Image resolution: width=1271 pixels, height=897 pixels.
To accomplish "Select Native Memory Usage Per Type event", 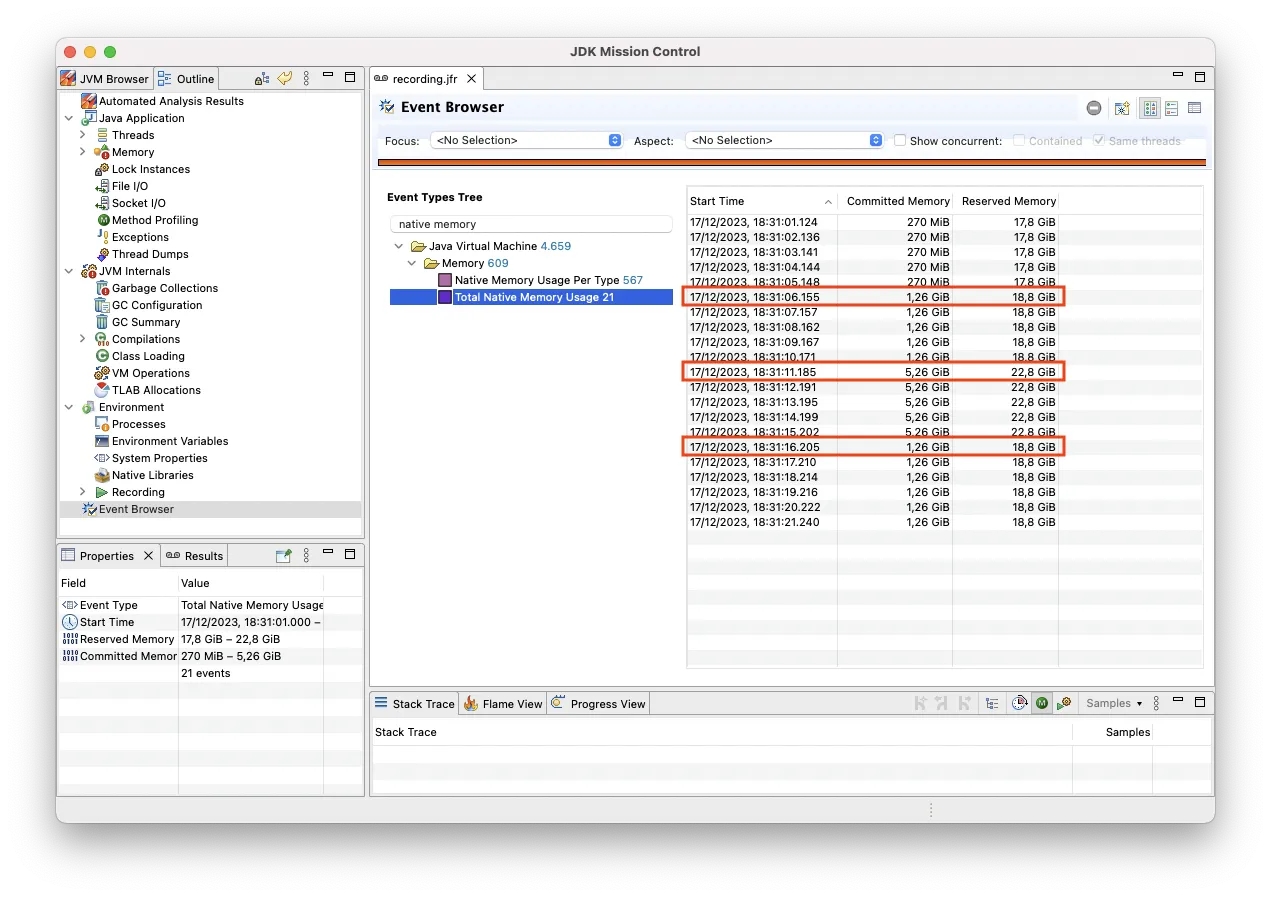I will [x=540, y=280].
